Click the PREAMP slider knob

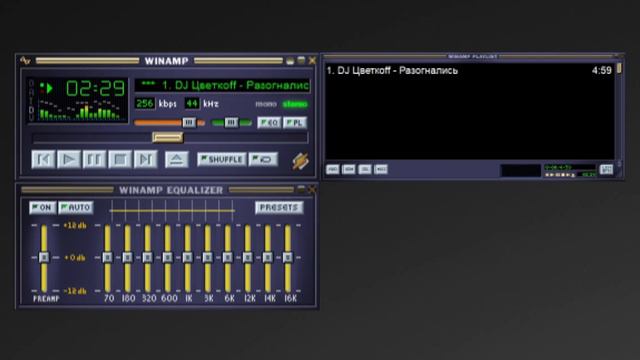[x=44, y=257]
